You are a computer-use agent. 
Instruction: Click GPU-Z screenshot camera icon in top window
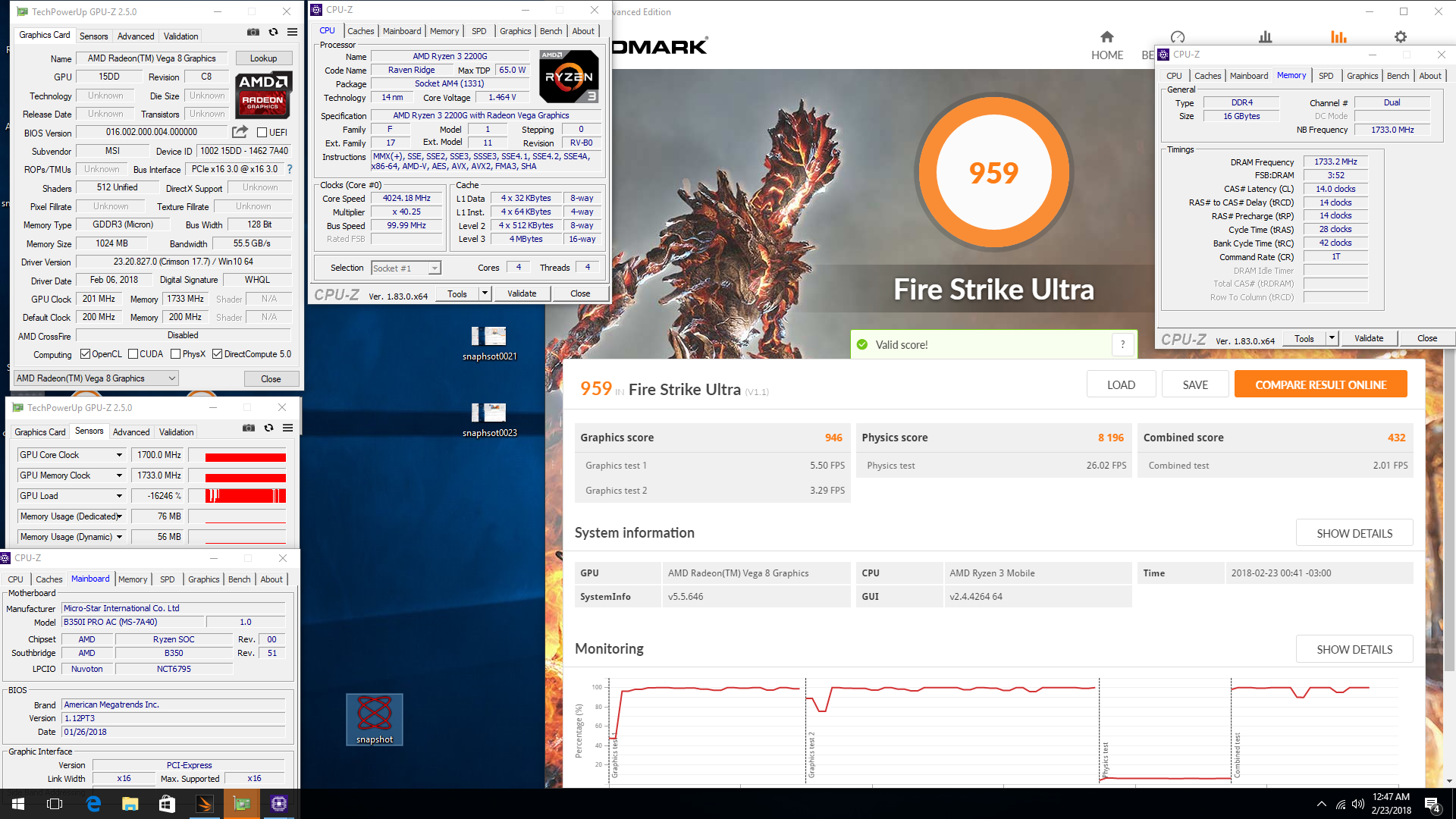click(x=253, y=33)
